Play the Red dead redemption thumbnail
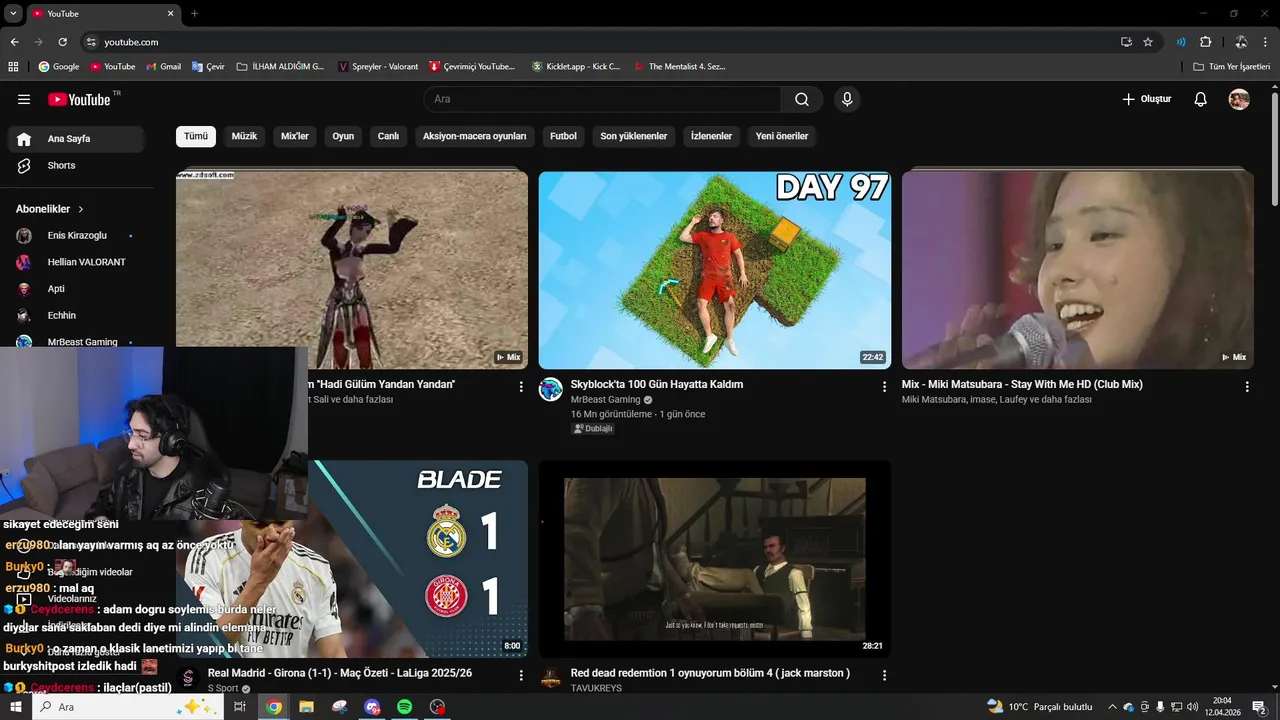This screenshot has width=1280, height=720. (715, 559)
